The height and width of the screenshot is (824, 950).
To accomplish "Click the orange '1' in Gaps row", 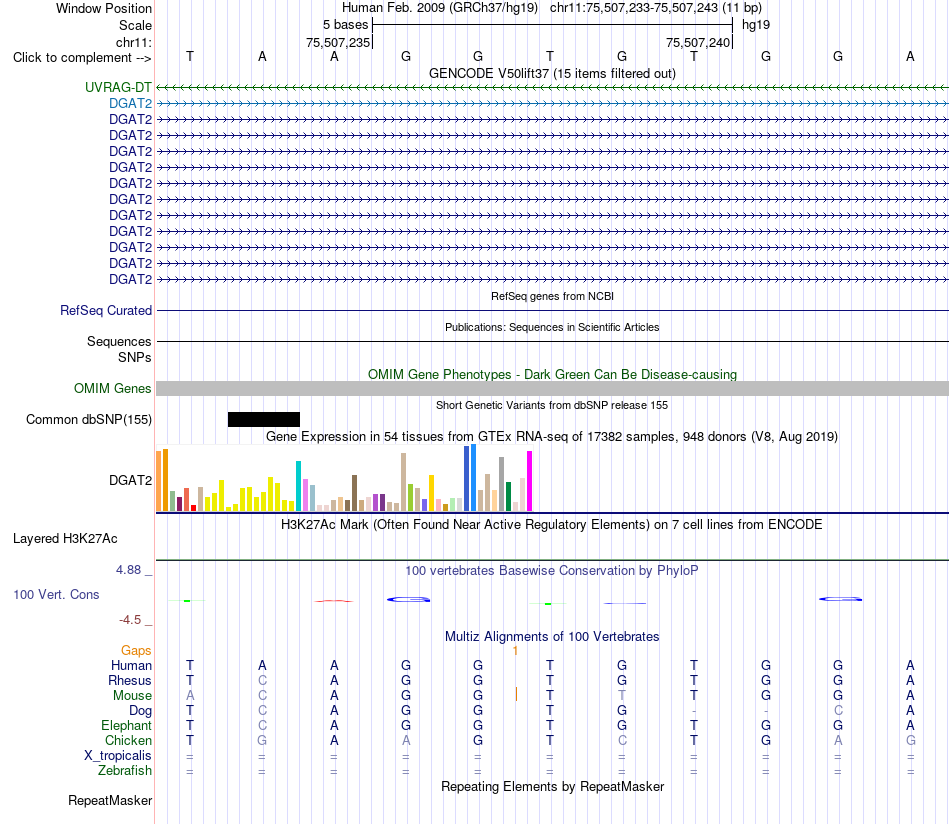I will pyautogui.click(x=515, y=651).
